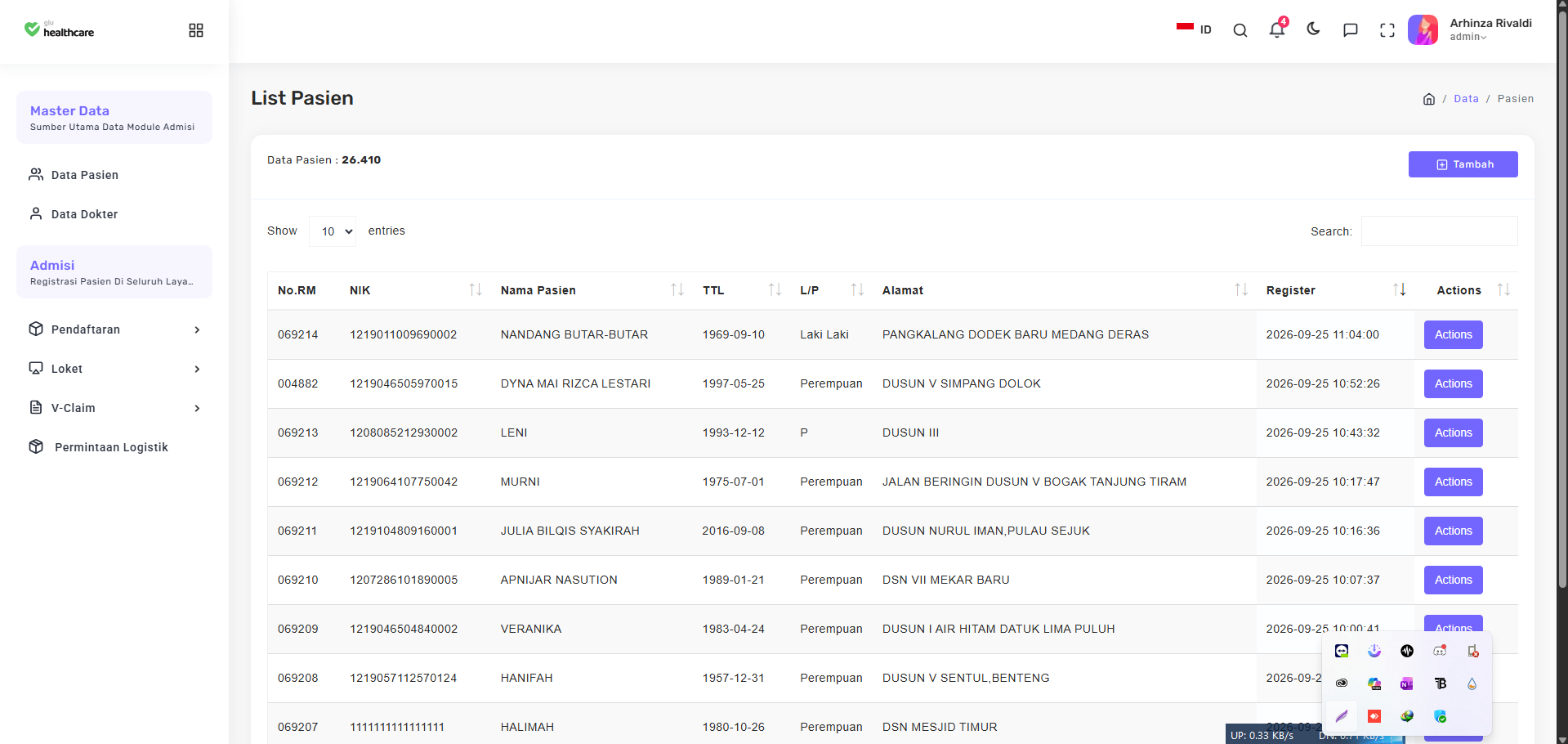Toggle the sidebar grid menu icon

196,30
